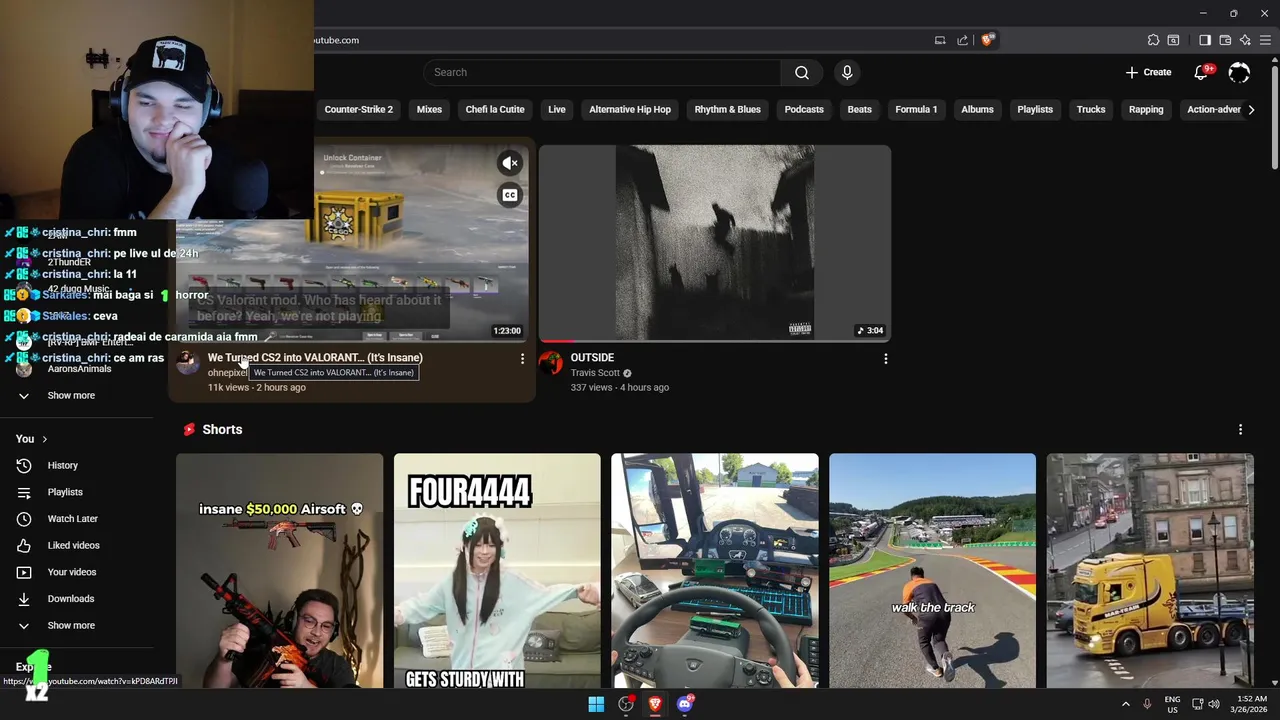Open options menu for OUTSIDE video
Viewport: 1280px width, 720px height.
coord(885,358)
